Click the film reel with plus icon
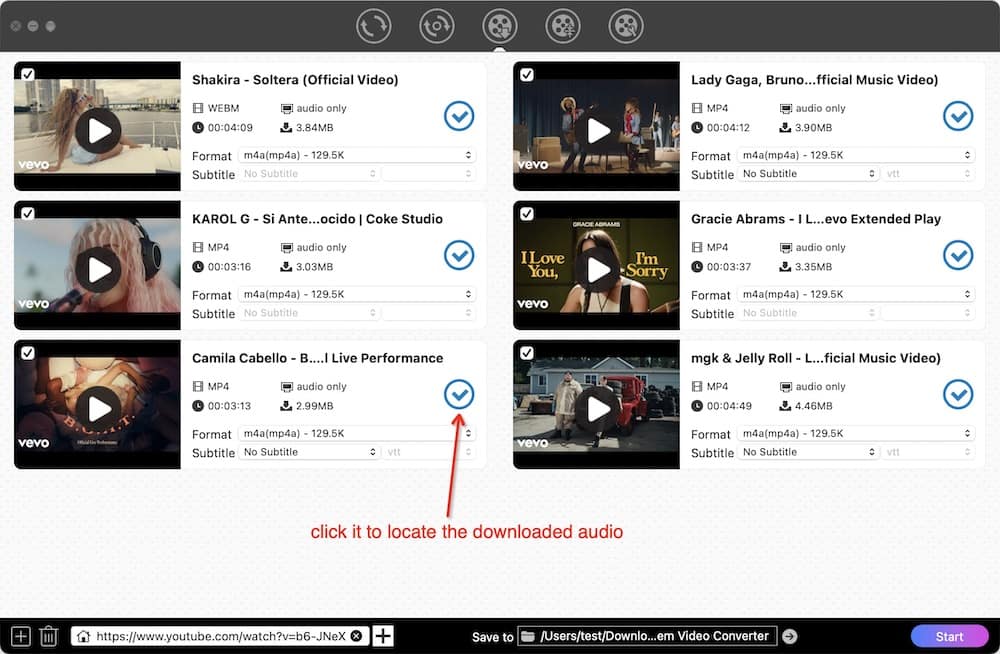This screenshot has width=1000, height=654. point(563,26)
